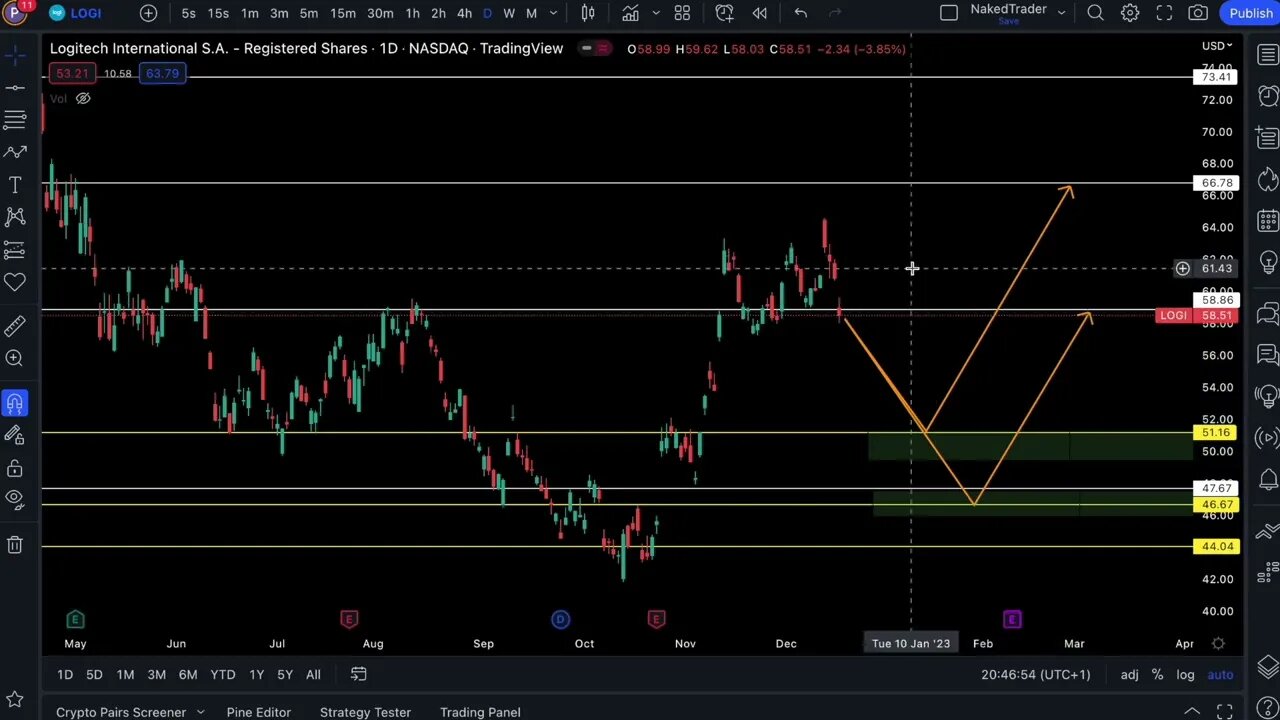Image resolution: width=1280 pixels, height=720 pixels.
Task: Expand the more timeframes dropdown arrow
Action: (553, 13)
